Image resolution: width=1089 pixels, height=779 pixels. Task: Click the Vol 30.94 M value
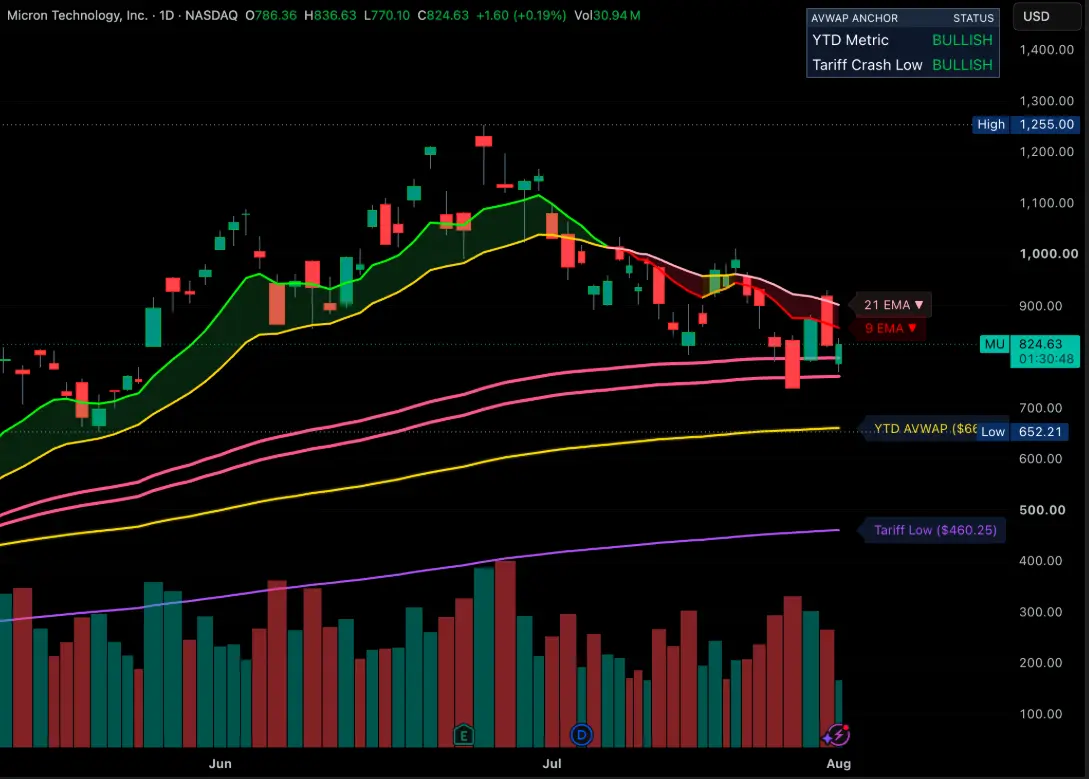click(x=607, y=15)
